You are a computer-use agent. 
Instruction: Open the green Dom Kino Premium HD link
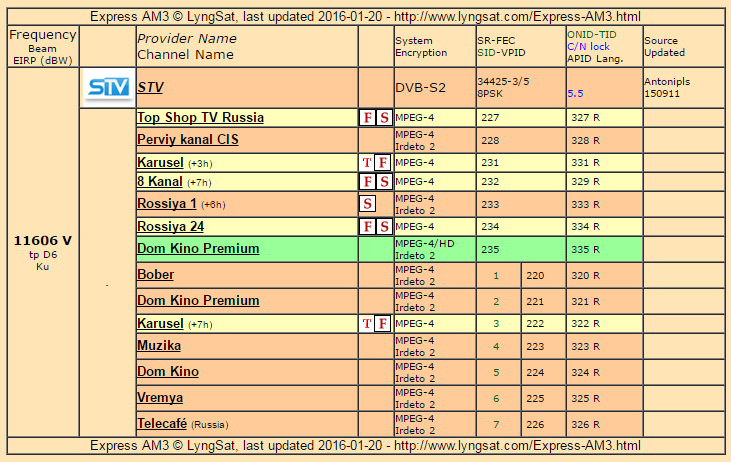[198, 248]
